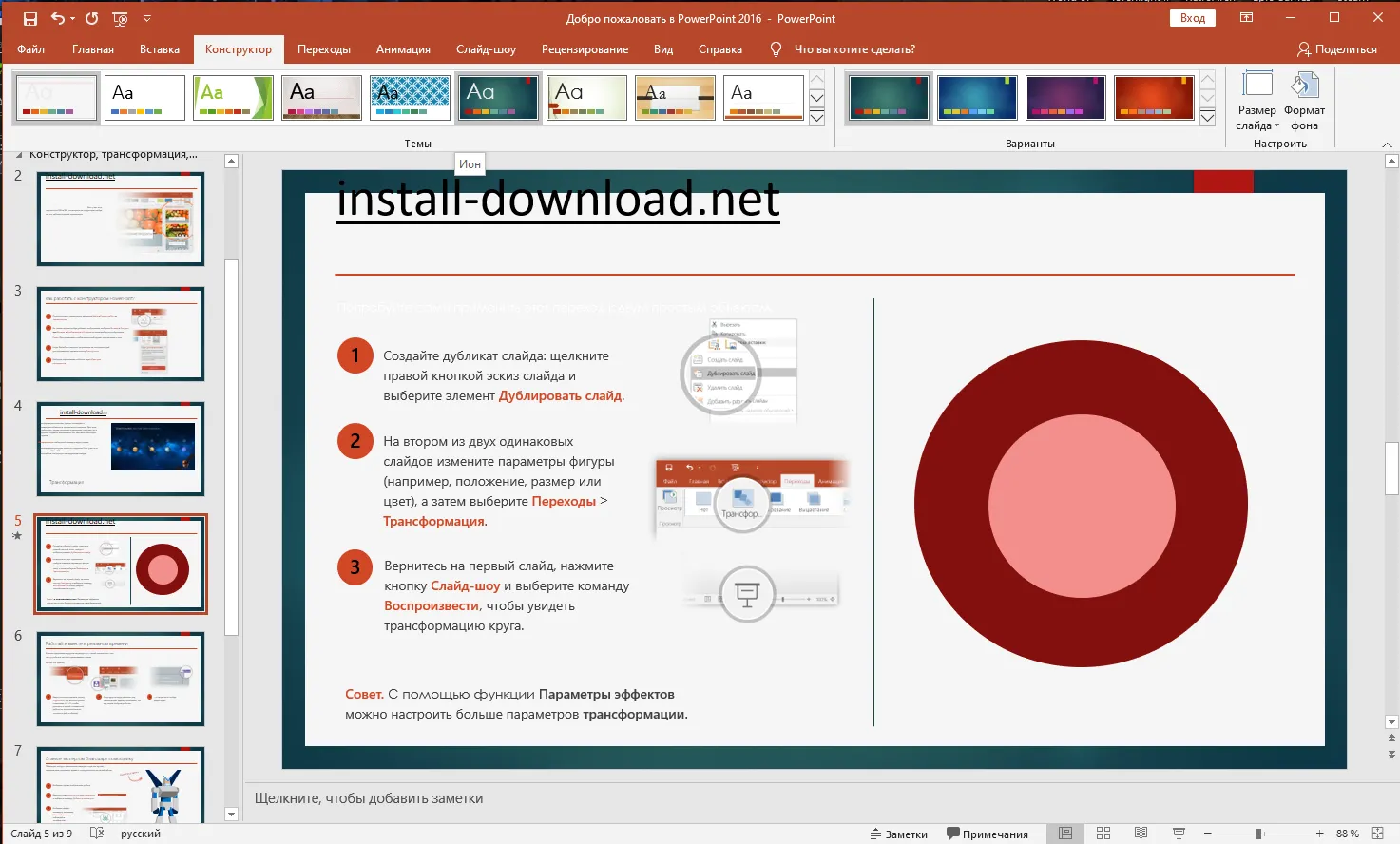Click the slideshow icon in status bar
This screenshot has width=1400, height=844.
[1179, 834]
